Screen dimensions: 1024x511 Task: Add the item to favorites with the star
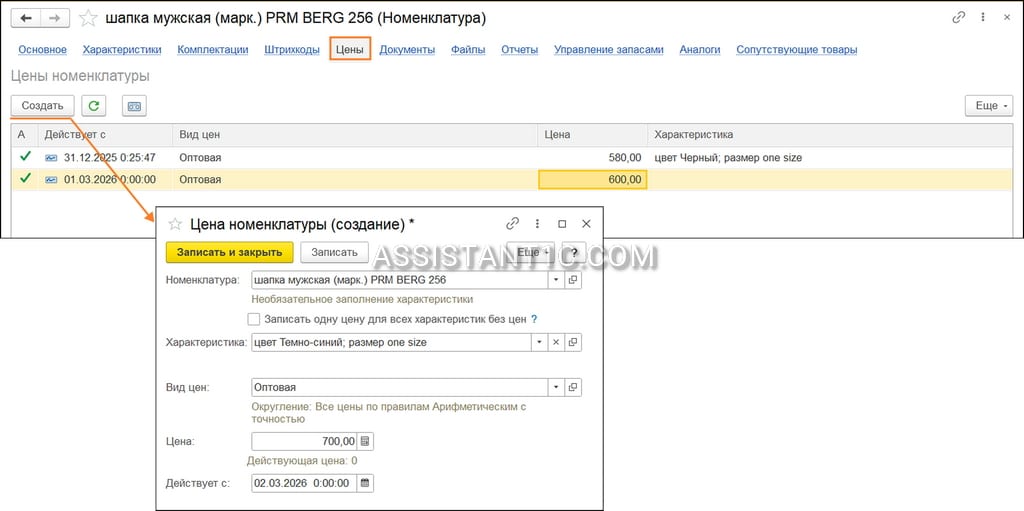tap(88, 18)
